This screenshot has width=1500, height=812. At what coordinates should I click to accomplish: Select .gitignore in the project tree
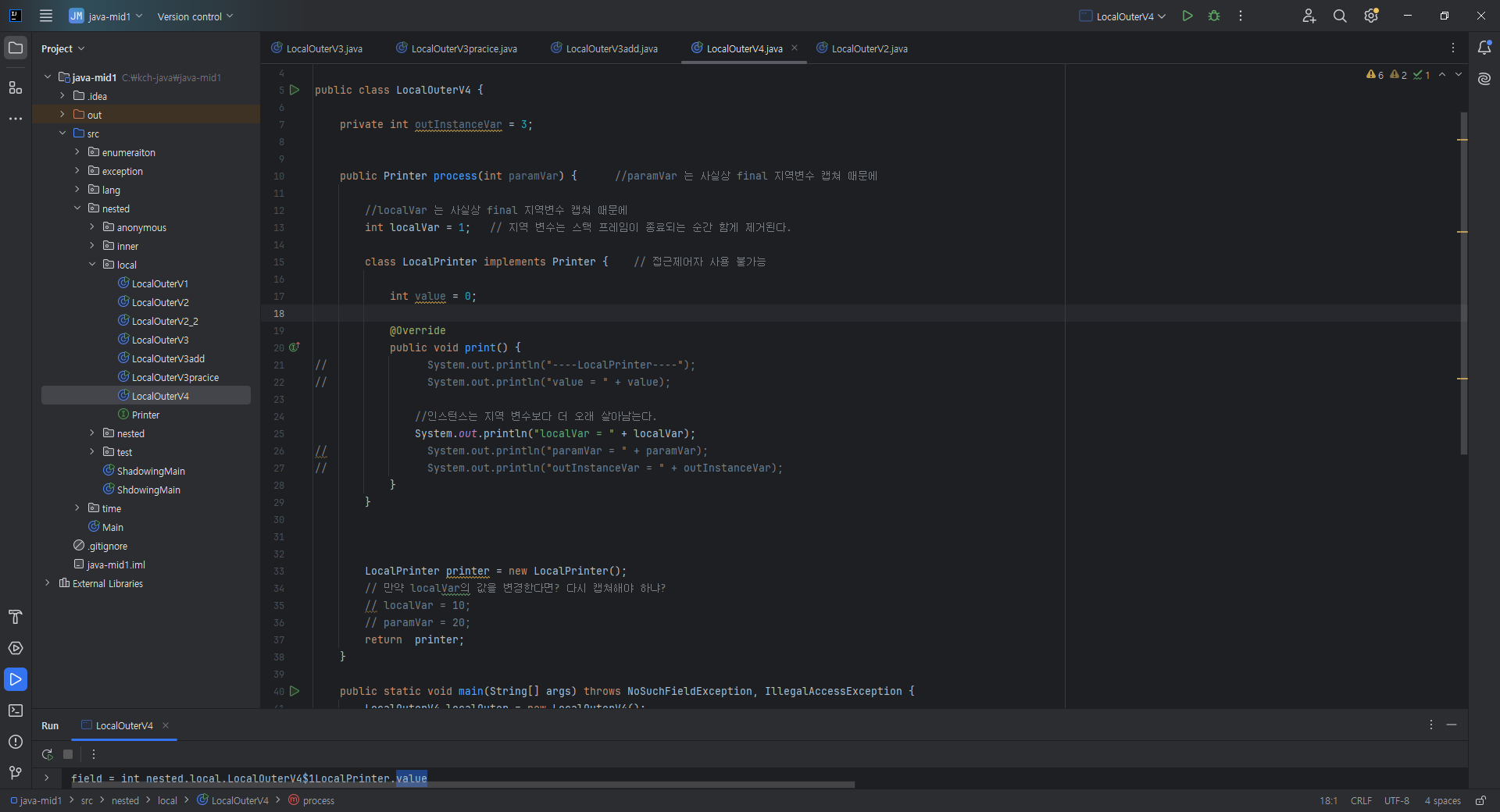click(x=107, y=546)
